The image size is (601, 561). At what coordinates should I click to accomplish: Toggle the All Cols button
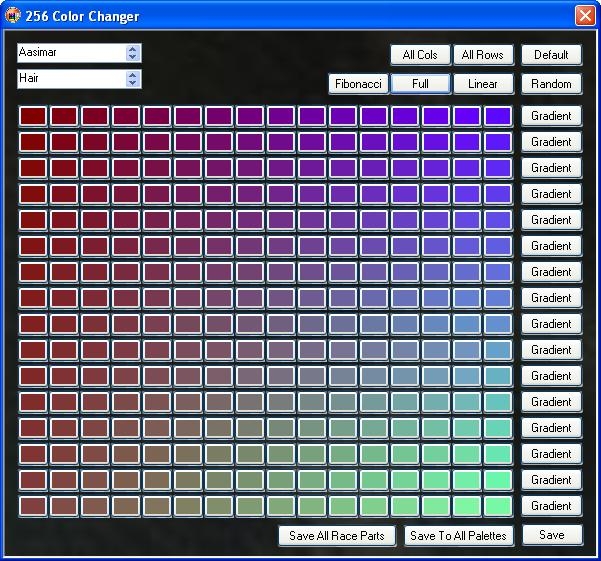click(420, 55)
